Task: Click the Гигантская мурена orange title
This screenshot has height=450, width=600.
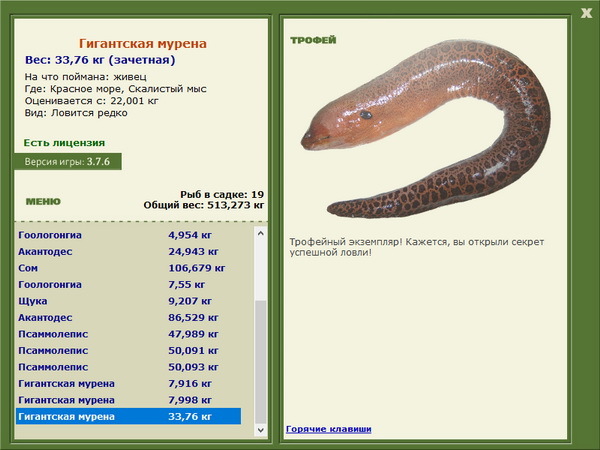Action: [143, 43]
